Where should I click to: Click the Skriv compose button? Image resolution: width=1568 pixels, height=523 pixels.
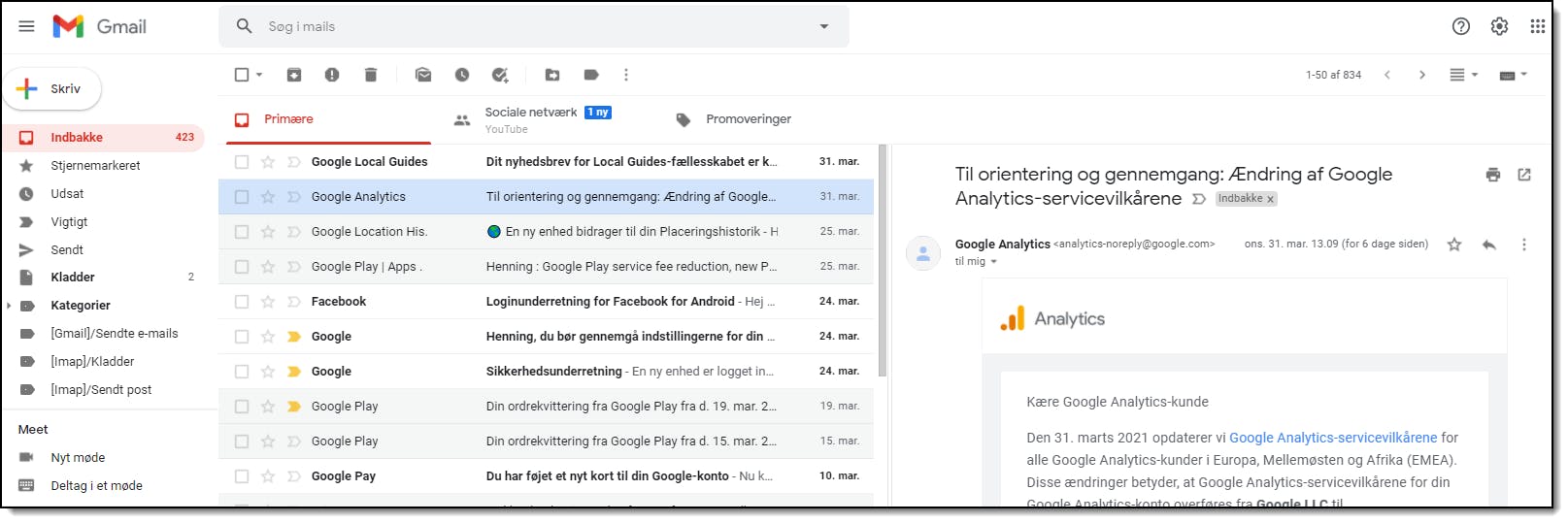point(53,88)
